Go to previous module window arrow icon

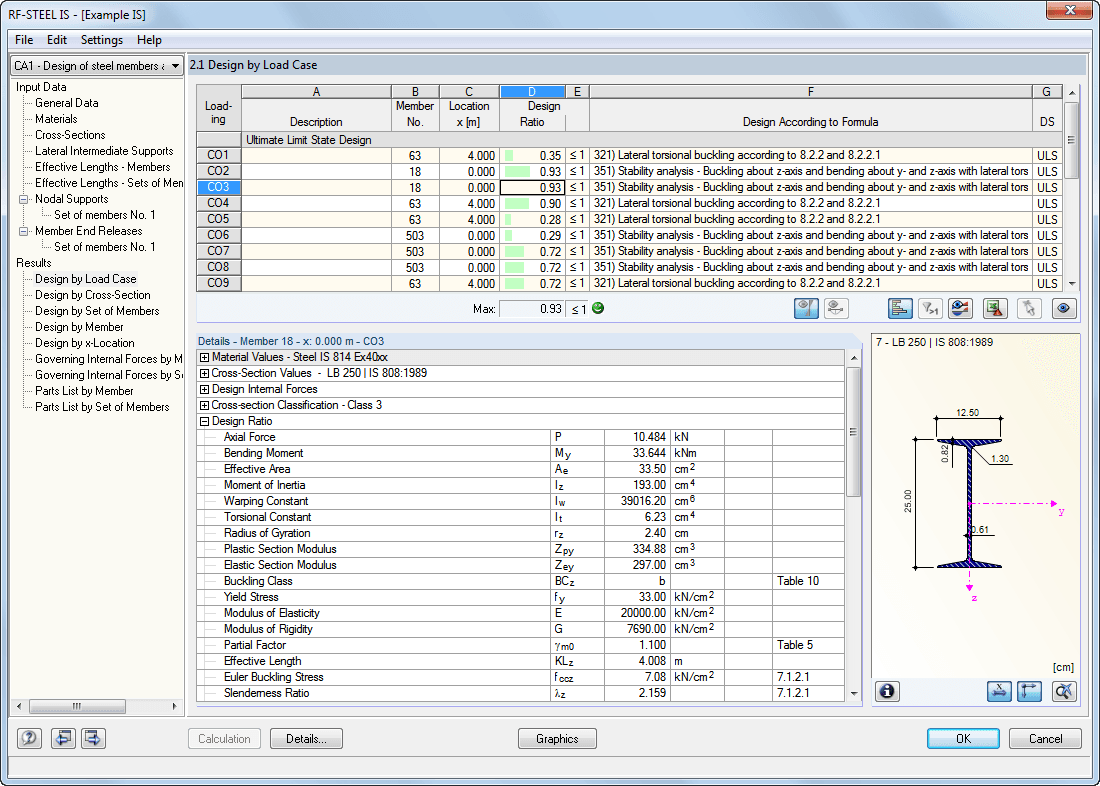tap(63, 738)
